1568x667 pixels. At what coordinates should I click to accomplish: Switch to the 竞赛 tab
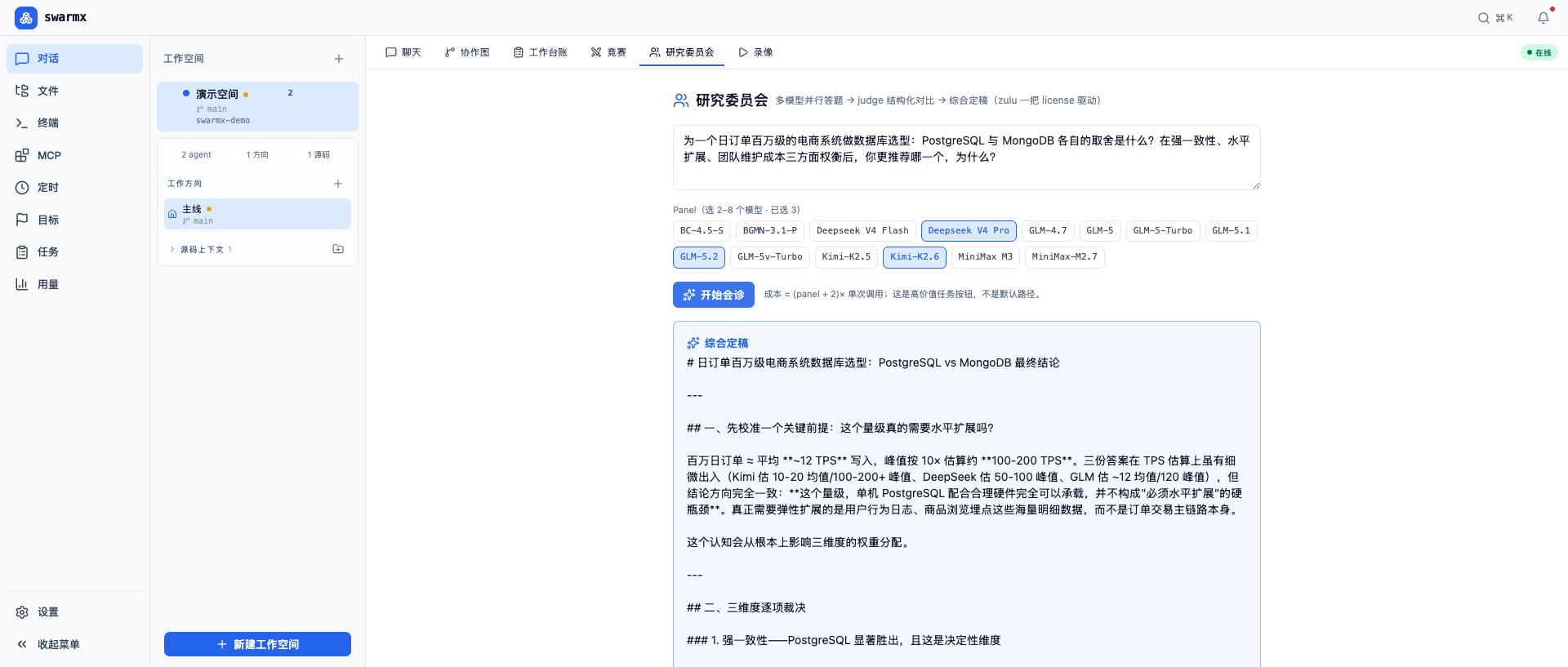pyautogui.click(x=608, y=52)
